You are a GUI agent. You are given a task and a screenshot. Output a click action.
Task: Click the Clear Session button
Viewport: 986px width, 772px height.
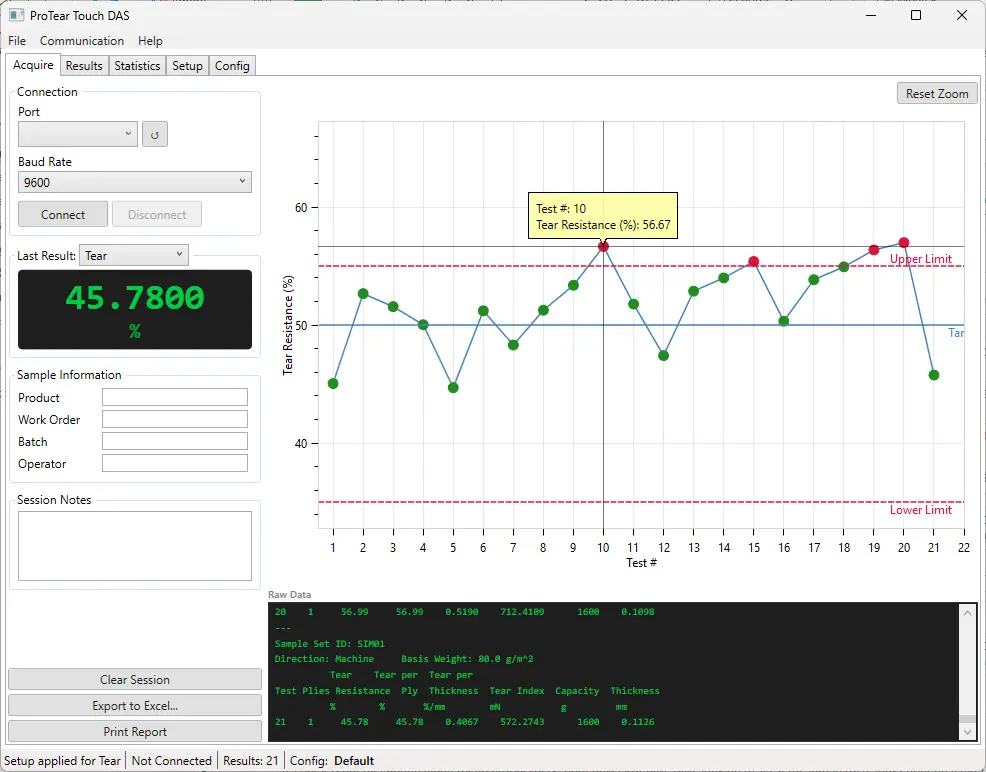tap(135, 680)
